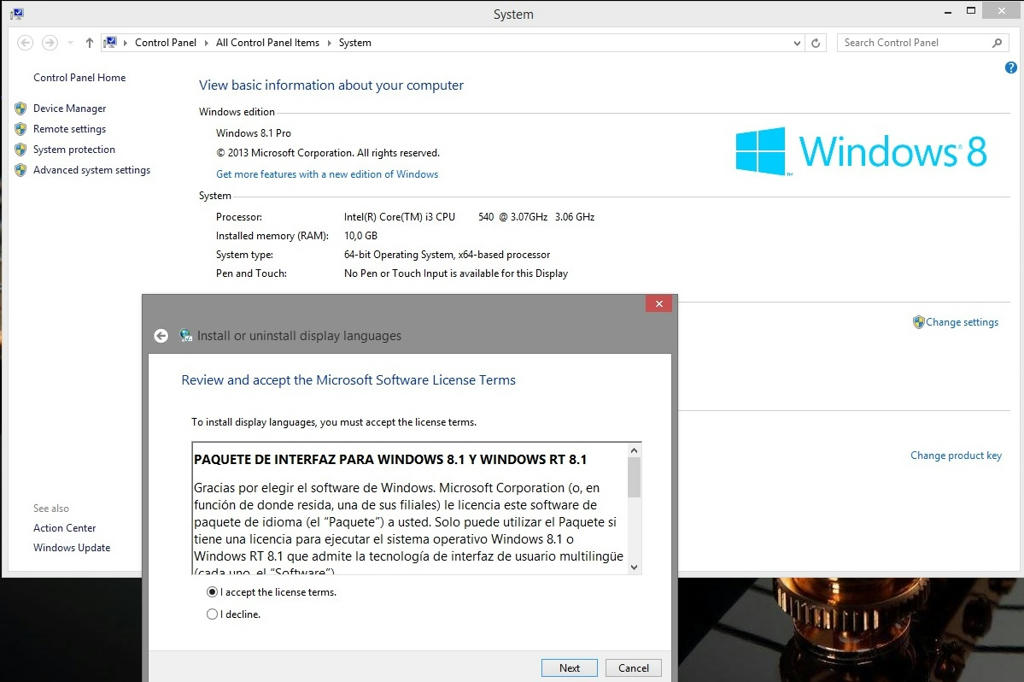The width and height of the screenshot is (1024, 682).
Task: Click the search magnifier icon
Action: 997,42
